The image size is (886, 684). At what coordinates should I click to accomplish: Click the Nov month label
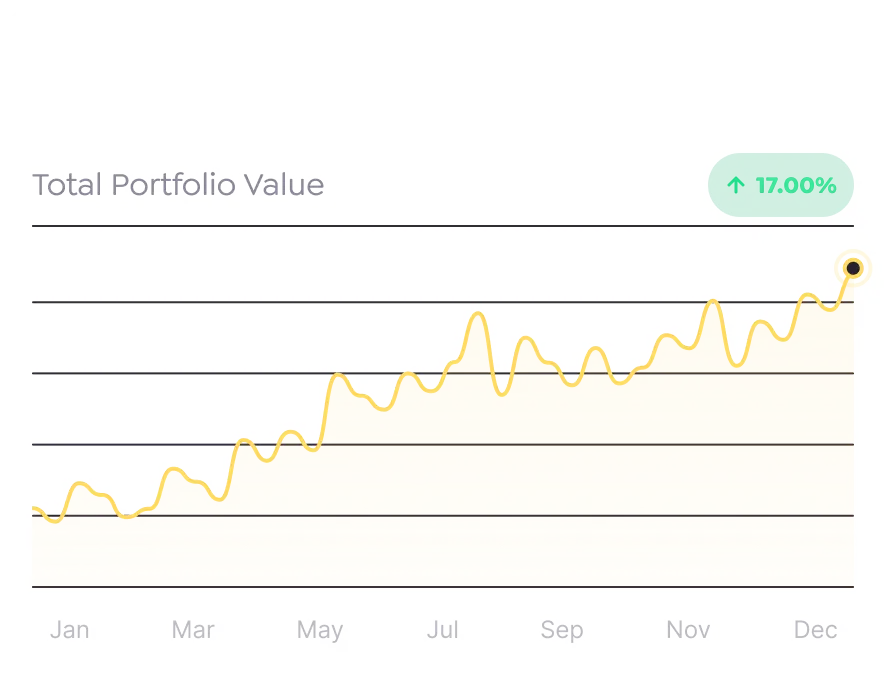pos(688,630)
